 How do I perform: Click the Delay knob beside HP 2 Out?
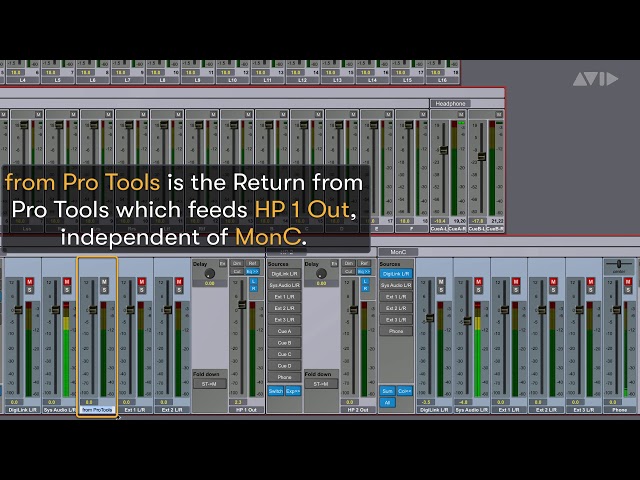[x=322, y=273]
